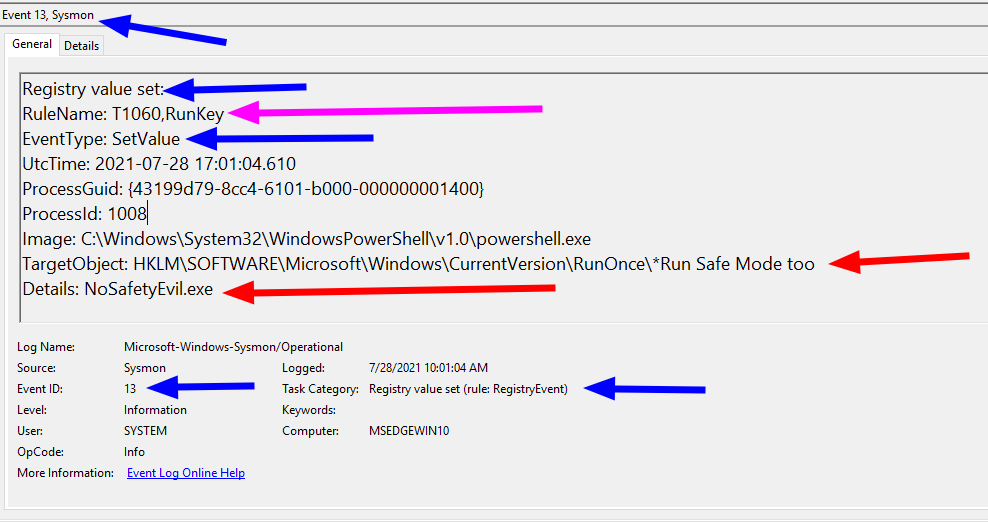988x523 pixels.
Task: Select the Source field value Sysmon
Action: click(x=144, y=368)
